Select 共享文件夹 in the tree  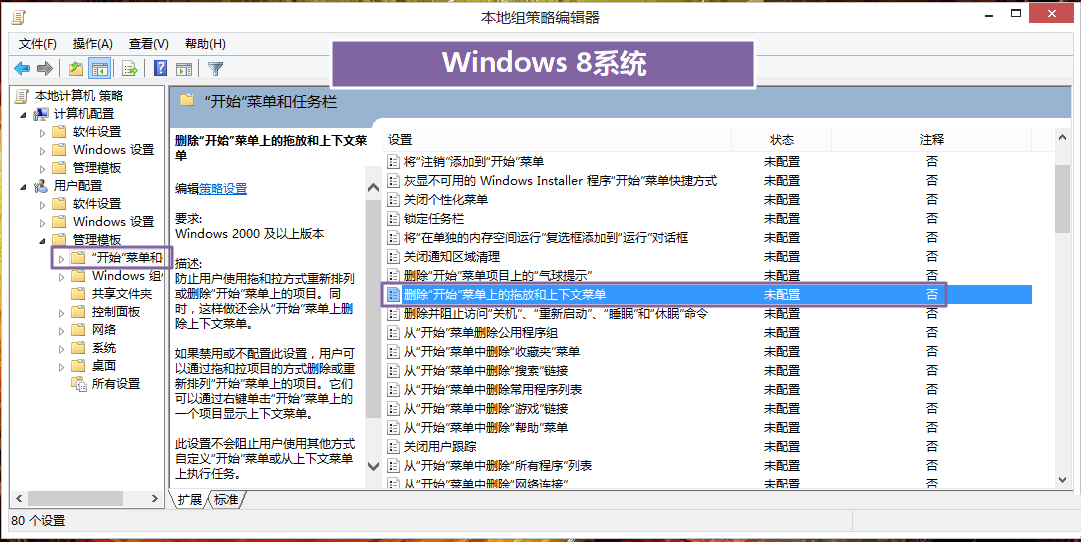(x=121, y=294)
